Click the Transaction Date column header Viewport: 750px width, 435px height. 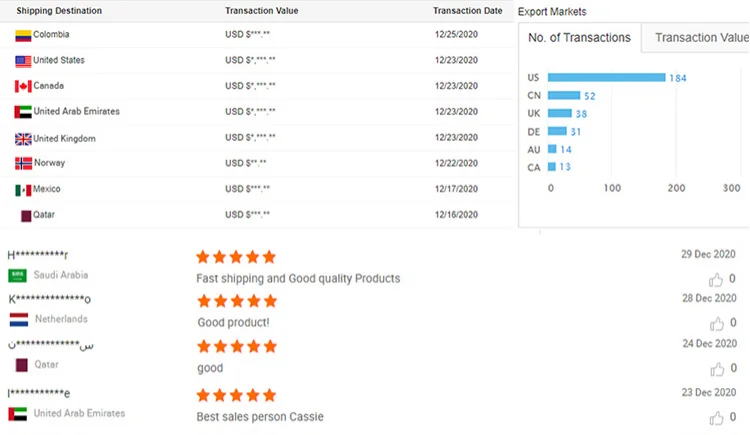pos(467,10)
